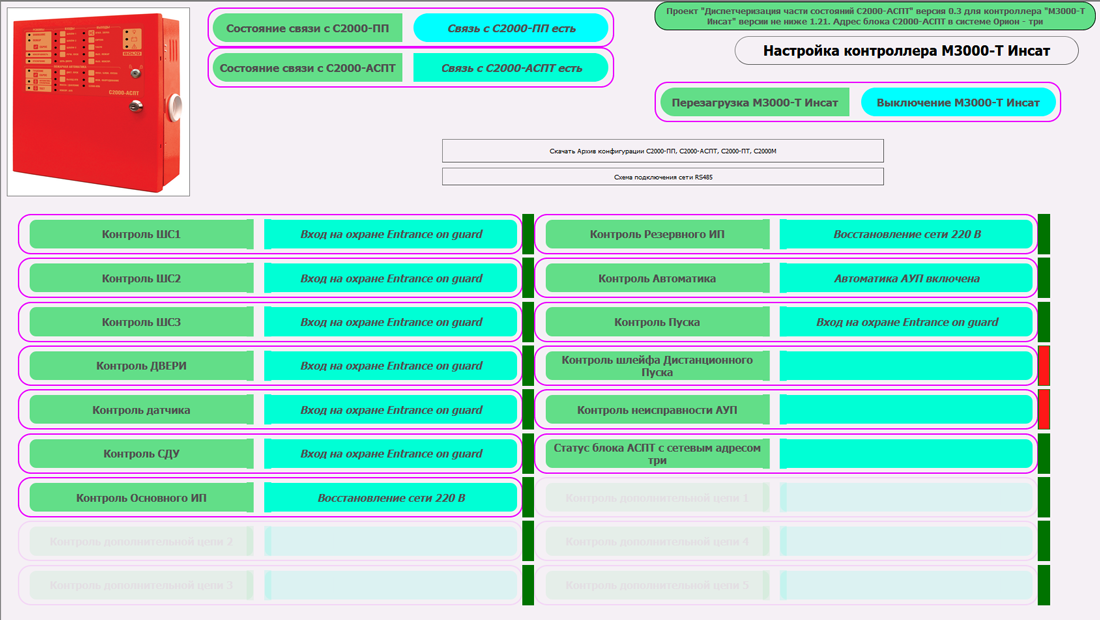
Task: Open the Схема подключения сети RS485 link
Action: (x=662, y=177)
